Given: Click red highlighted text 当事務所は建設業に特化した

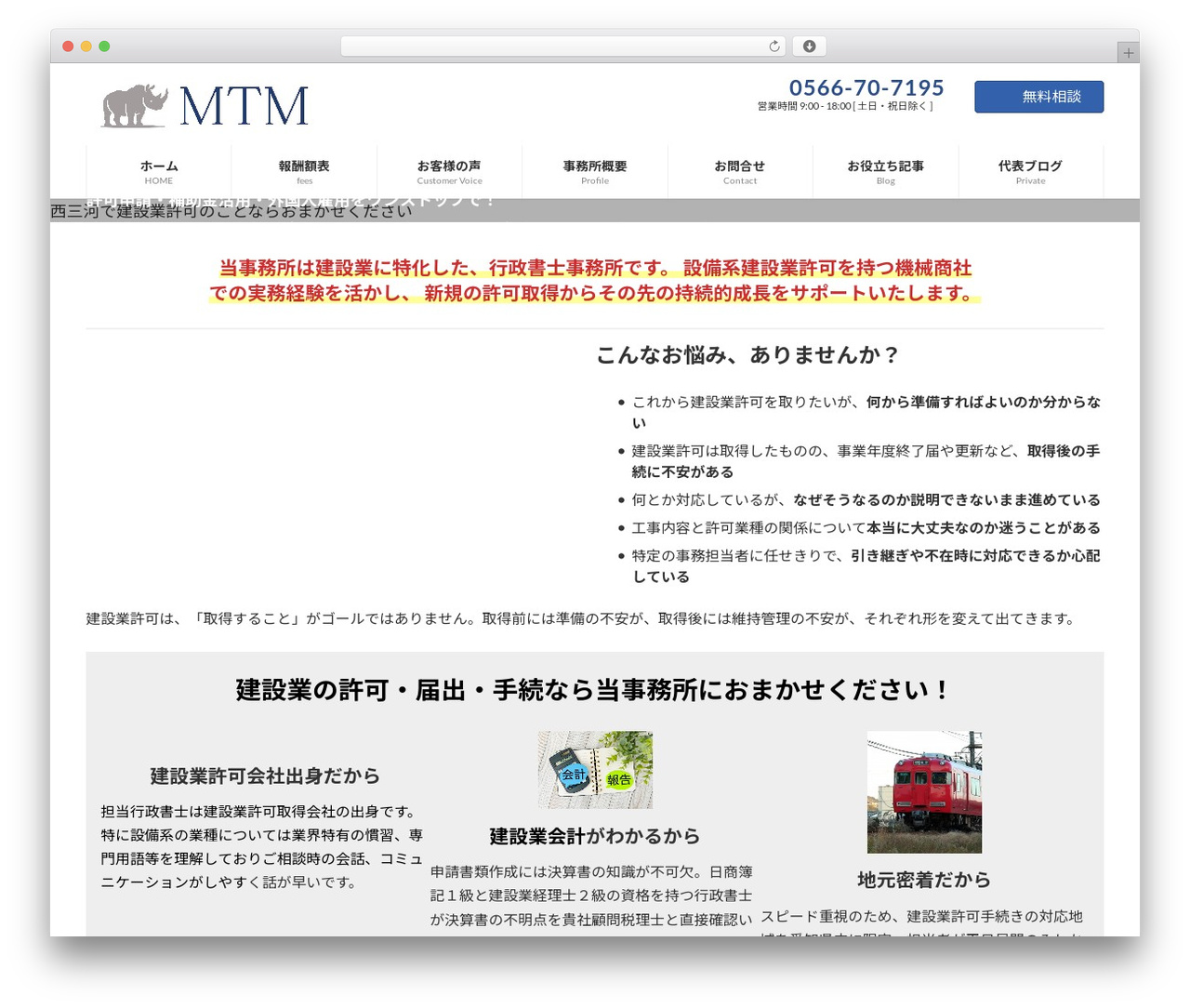Looking at the screenshot, I should [x=595, y=281].
